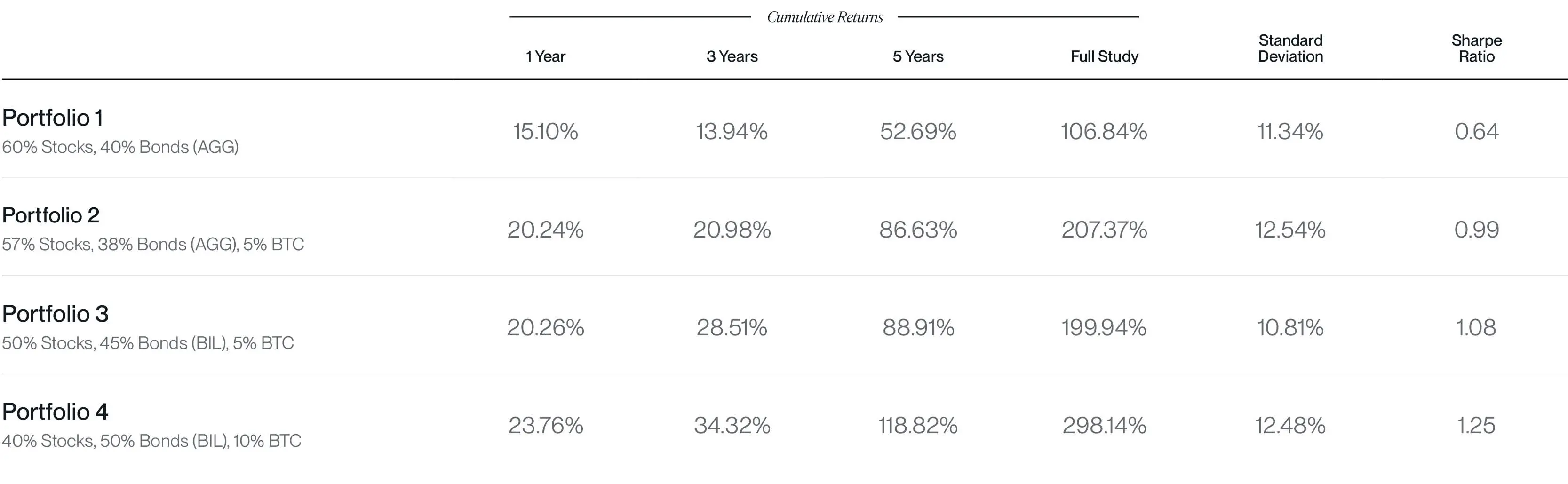Select the Portfolio 3 row title
The height and width of the screenshot is (484, 1568).
[x=56, y=314]
